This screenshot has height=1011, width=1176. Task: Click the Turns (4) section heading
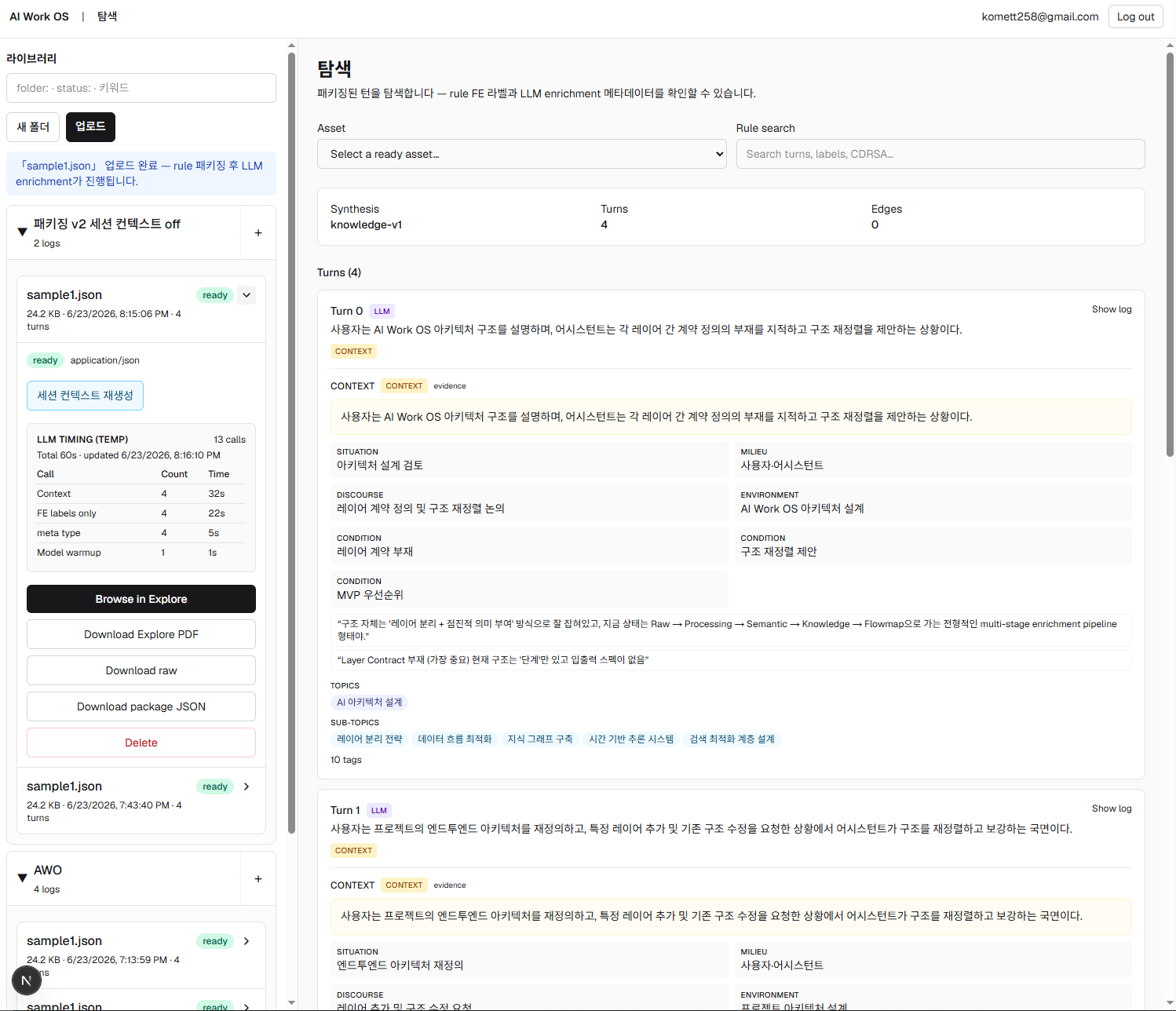tap(339, 272)
